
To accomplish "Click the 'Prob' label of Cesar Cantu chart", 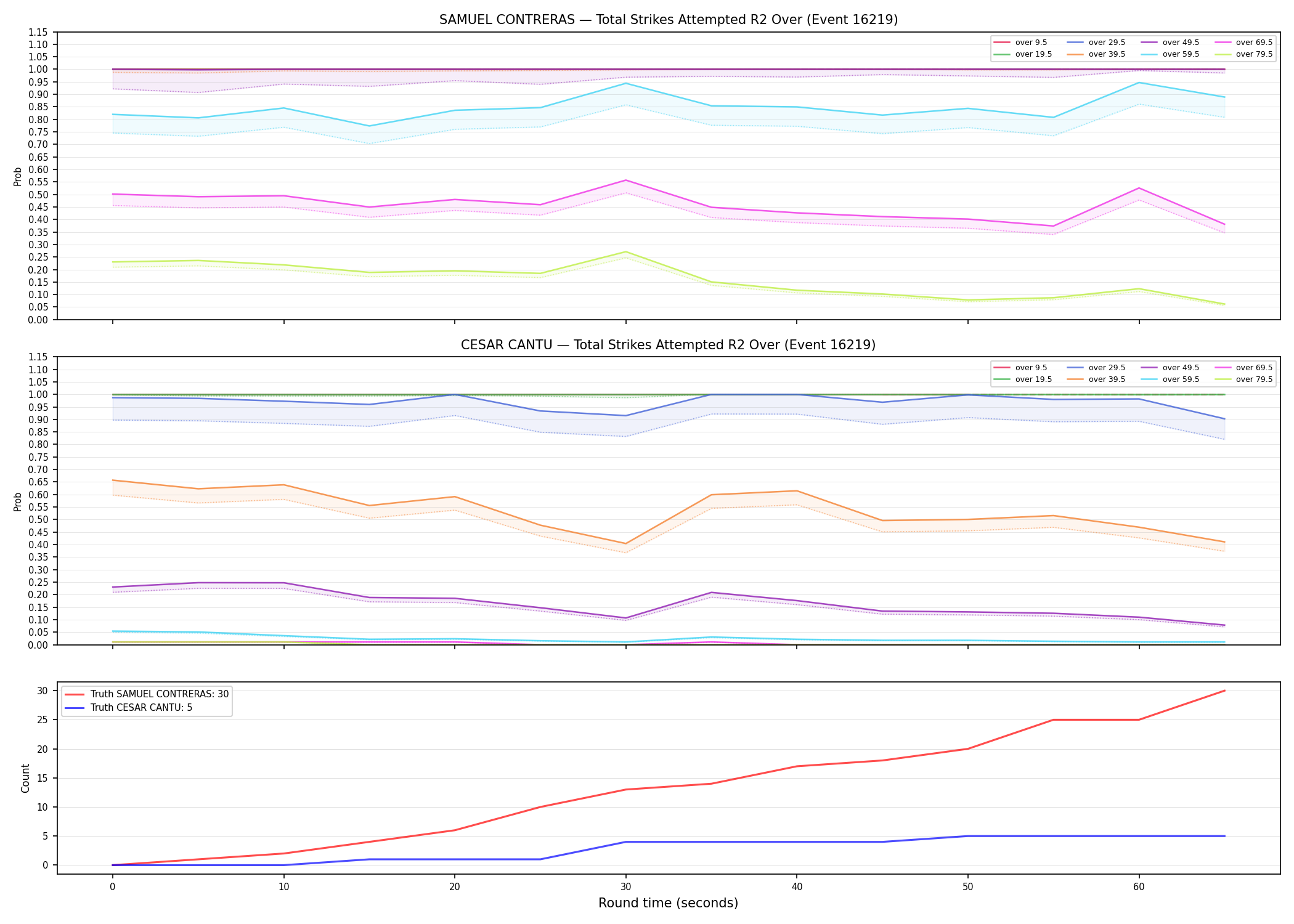I will 18,501.
